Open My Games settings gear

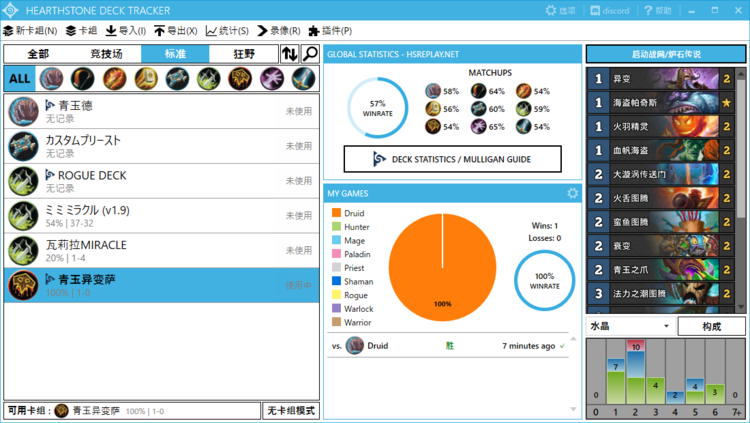(572, 193)
